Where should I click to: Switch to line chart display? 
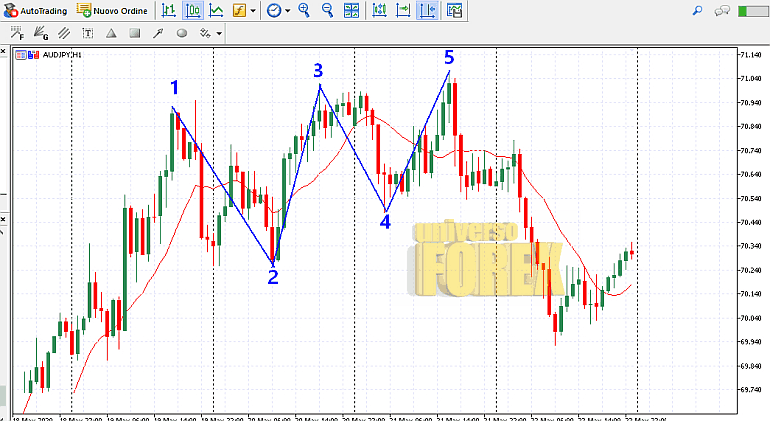[215, 11]
